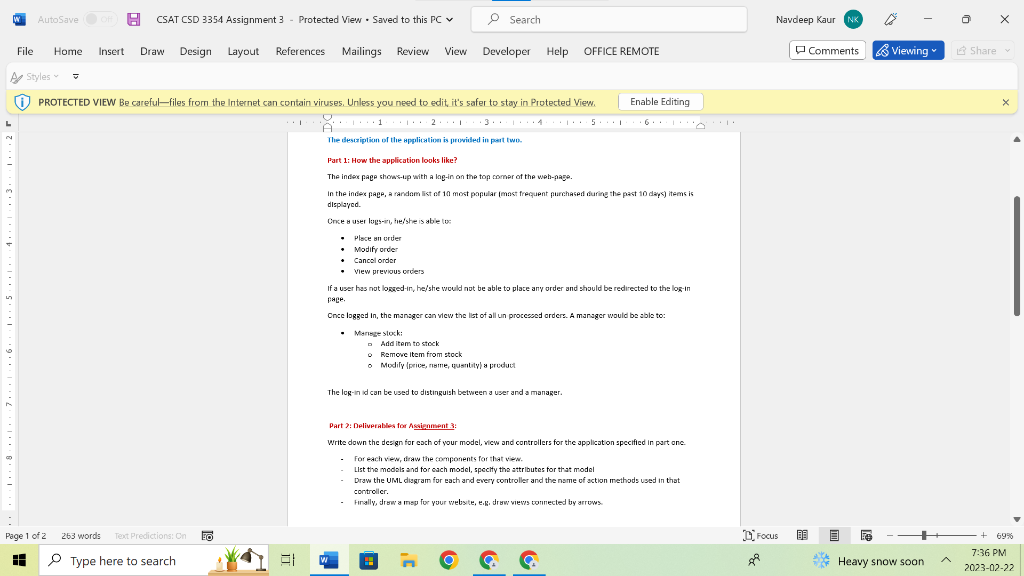Click the People icon in system tray
The height and width of the screenshot is (576, 1024).
coord(754,560)
